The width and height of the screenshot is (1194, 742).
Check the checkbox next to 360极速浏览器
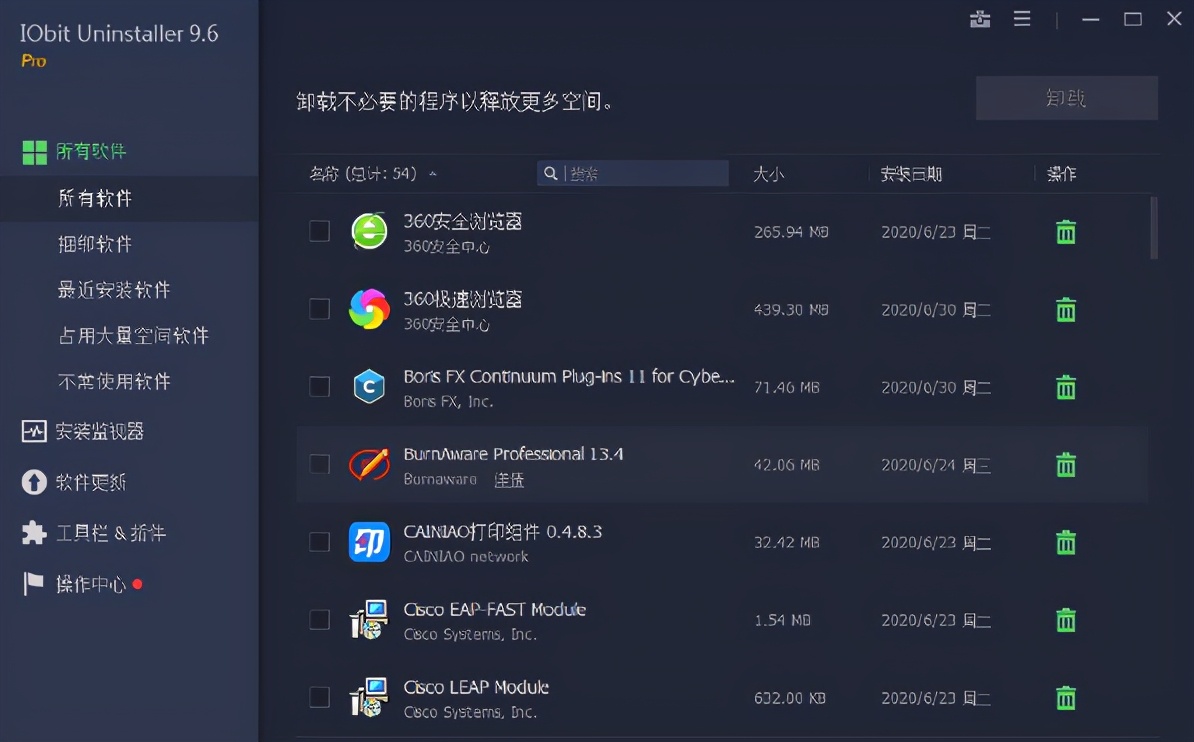coord(319,309)
